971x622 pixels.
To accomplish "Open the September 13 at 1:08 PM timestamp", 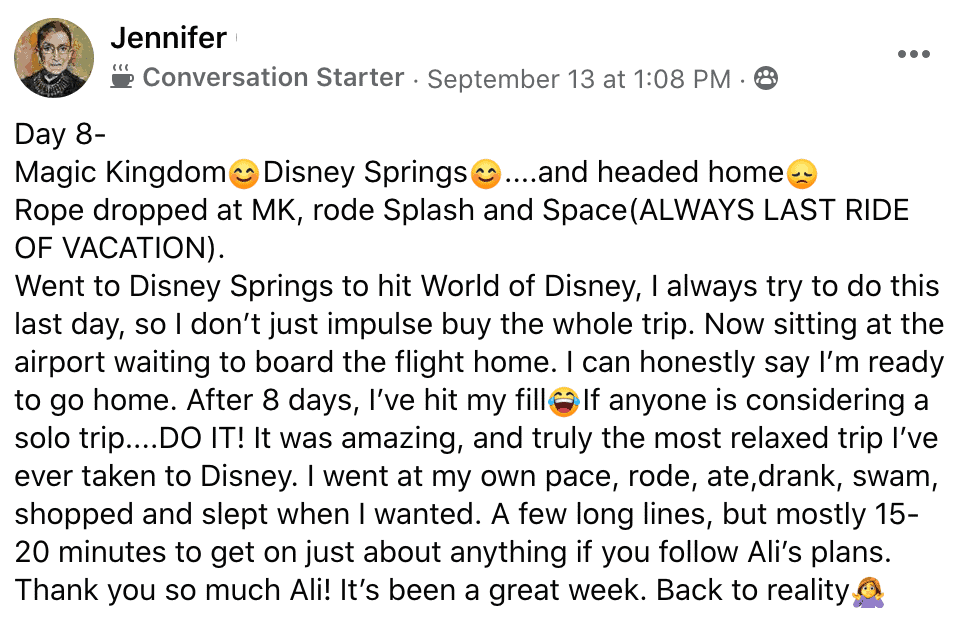I will pyautogui.click(x=579, y=79).
